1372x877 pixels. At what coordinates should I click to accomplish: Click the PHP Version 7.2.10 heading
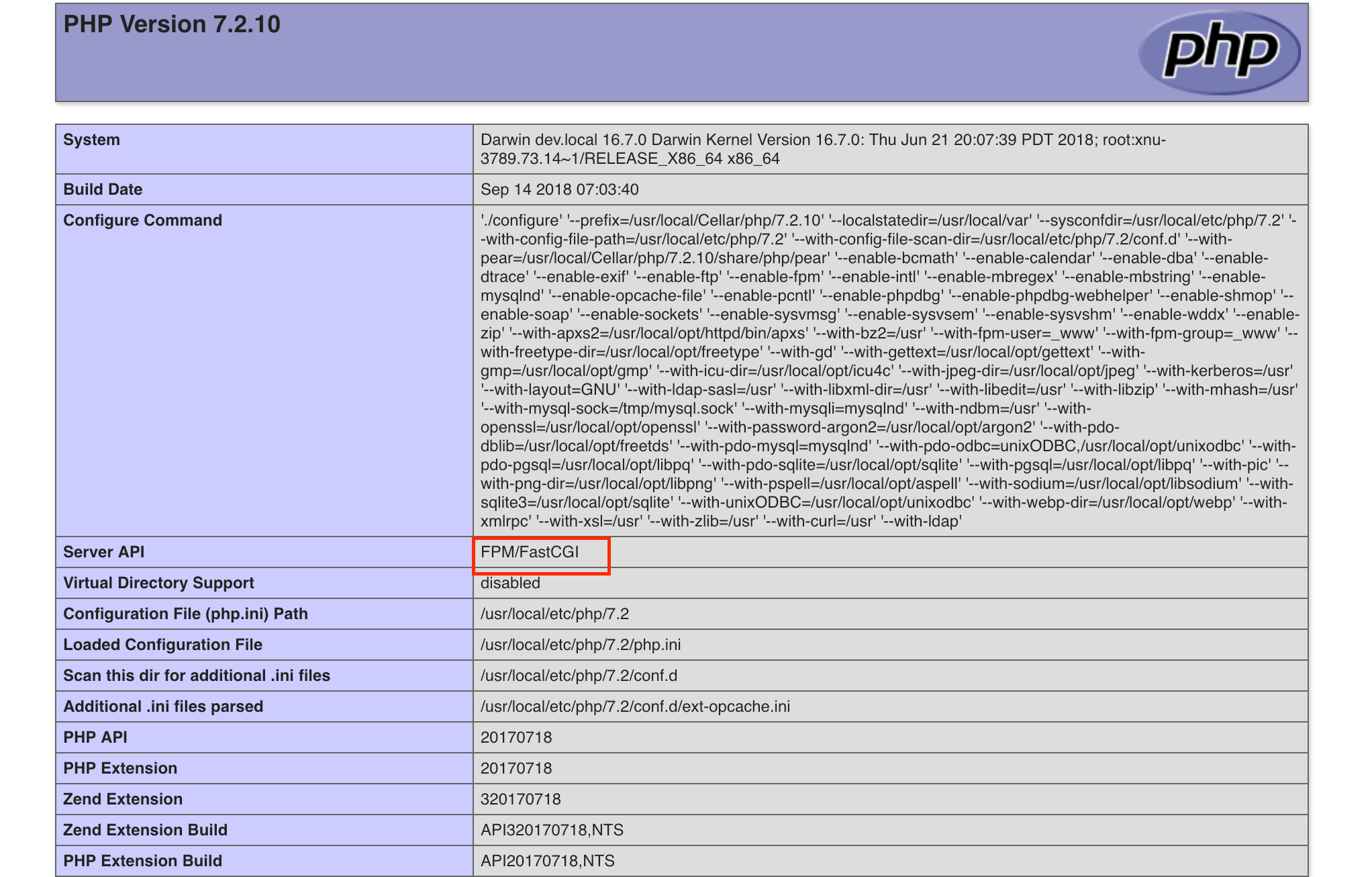click(172, 24)
